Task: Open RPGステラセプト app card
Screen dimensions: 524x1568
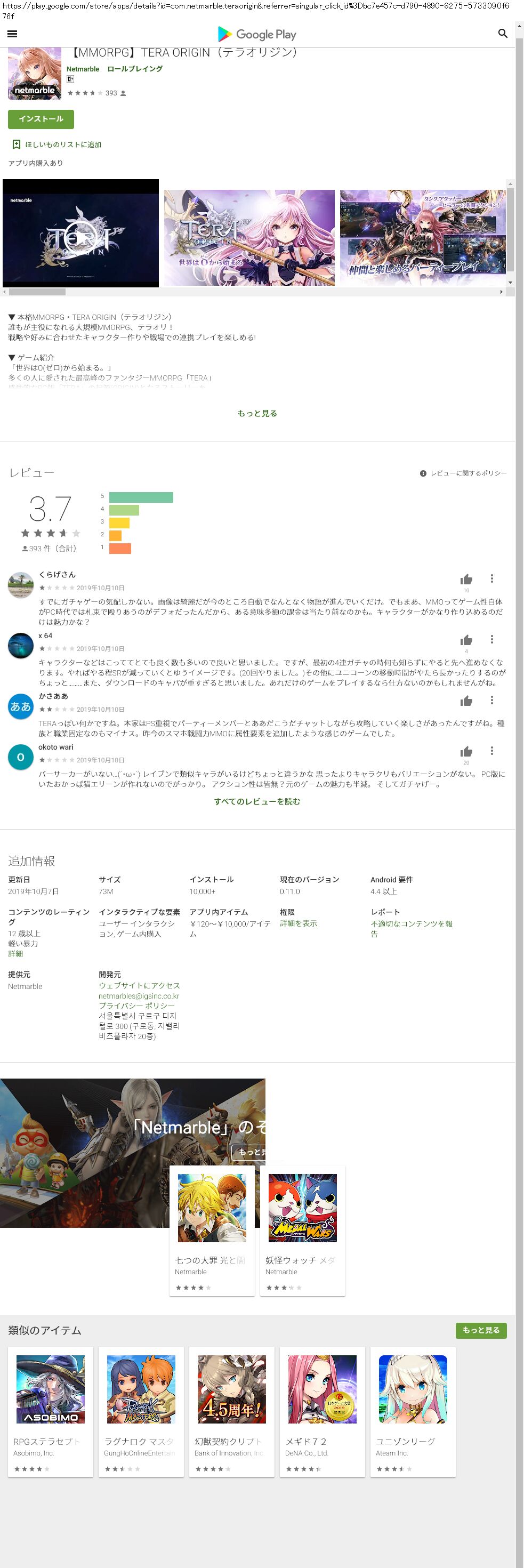Action: coord(51,1412)
